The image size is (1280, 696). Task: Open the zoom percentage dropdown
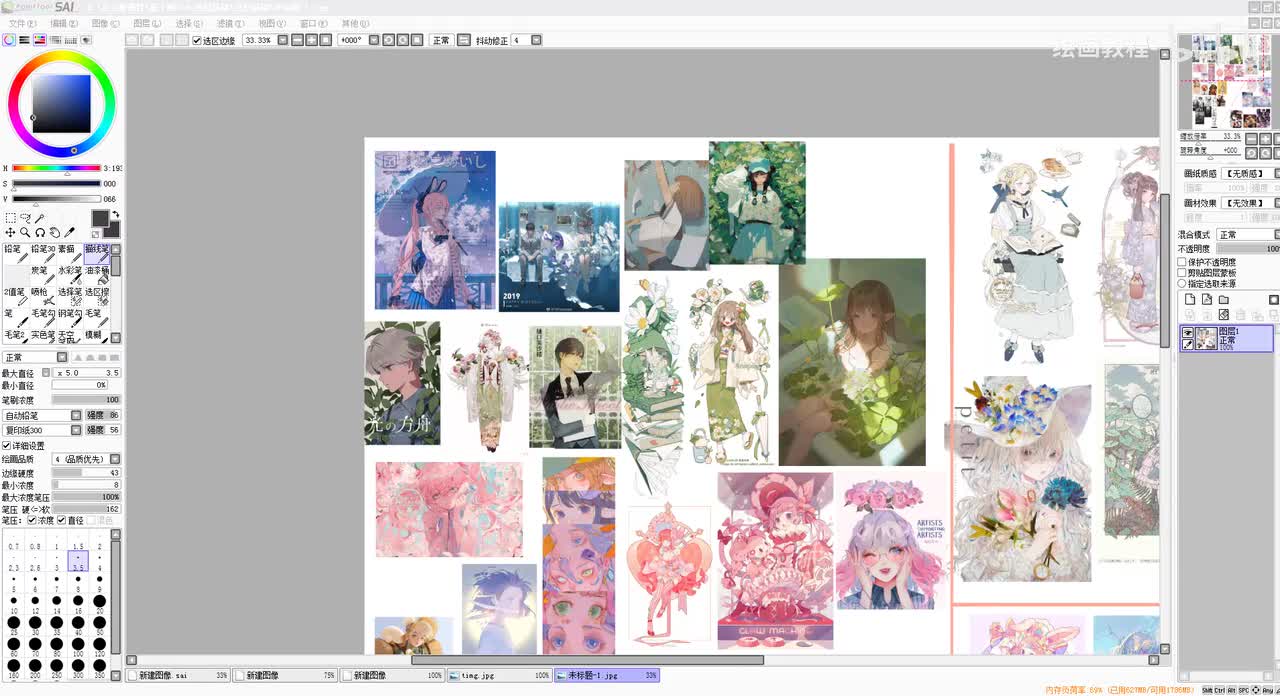(x=283, y=40)
